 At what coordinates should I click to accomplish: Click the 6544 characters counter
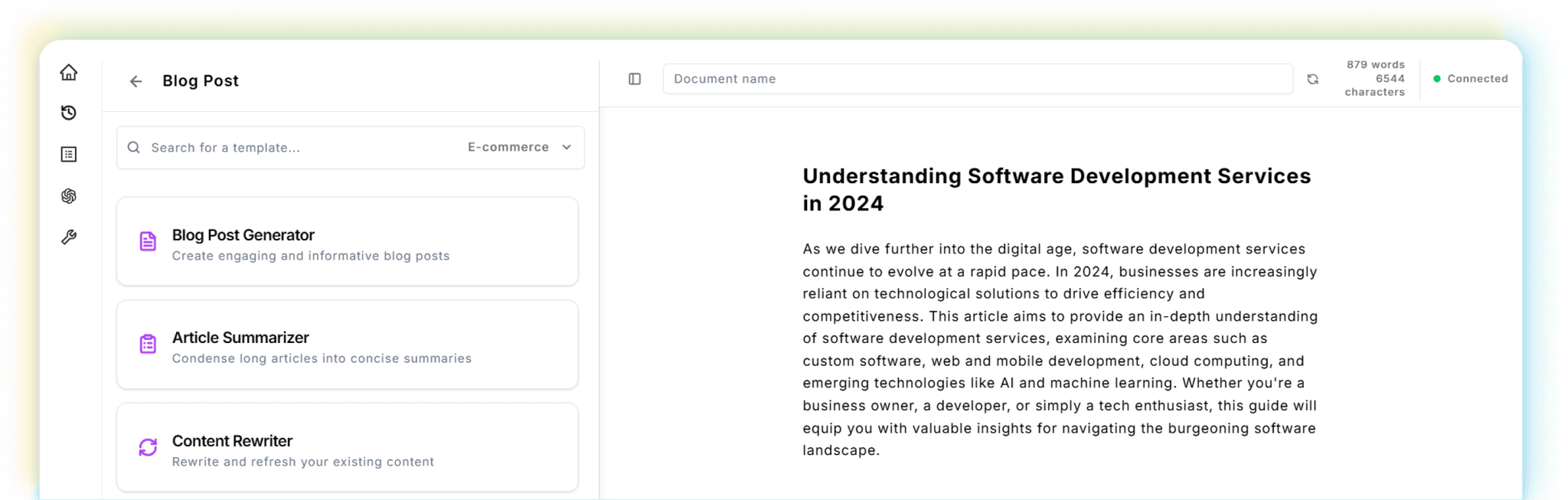point(1375,85)
